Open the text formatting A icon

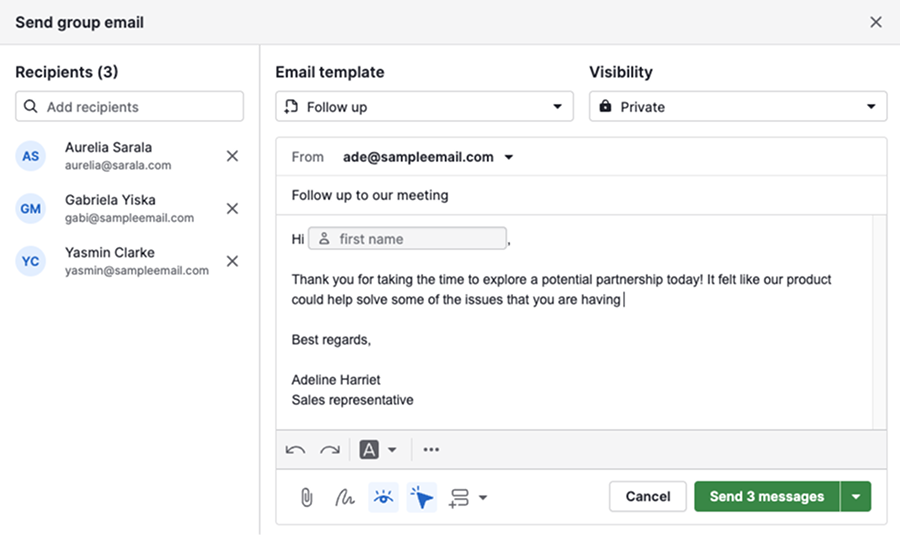click(377, 450)
